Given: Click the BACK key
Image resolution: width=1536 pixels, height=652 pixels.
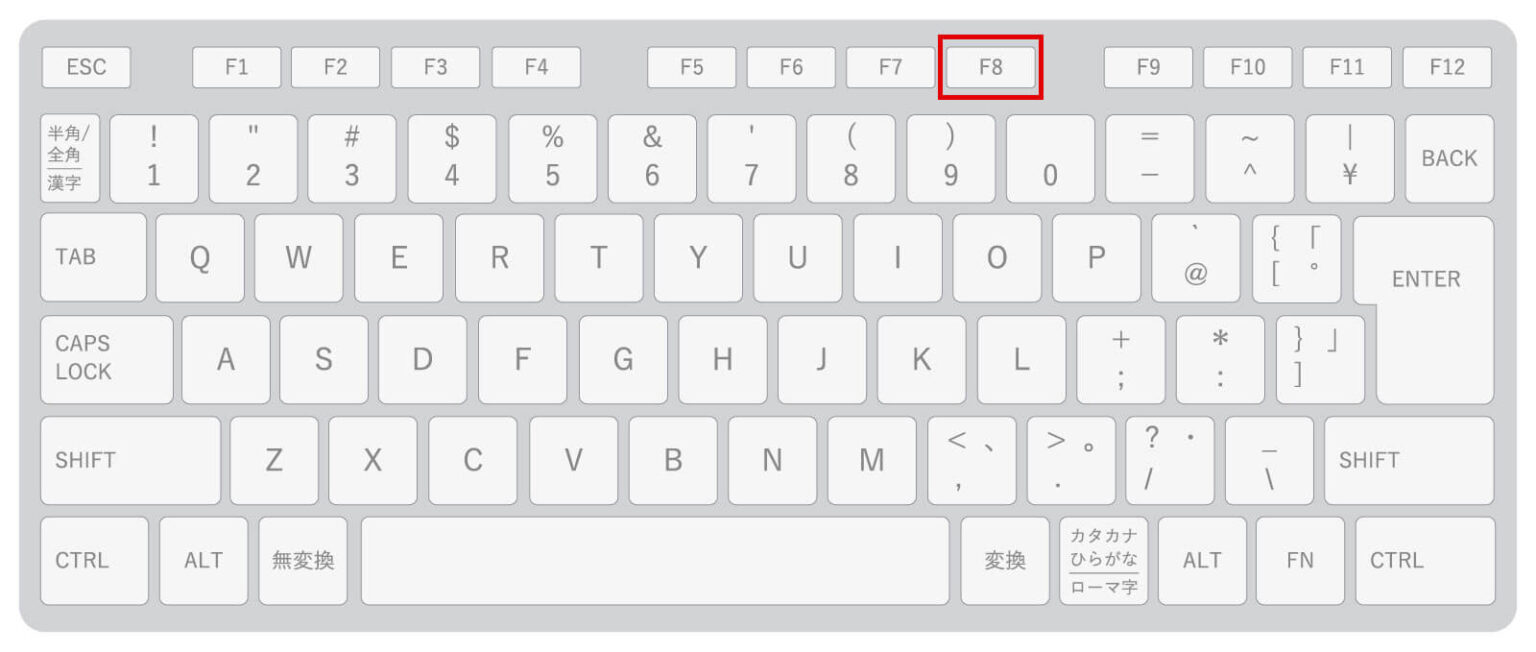Looking at the screenshot, I should 1449,158.
